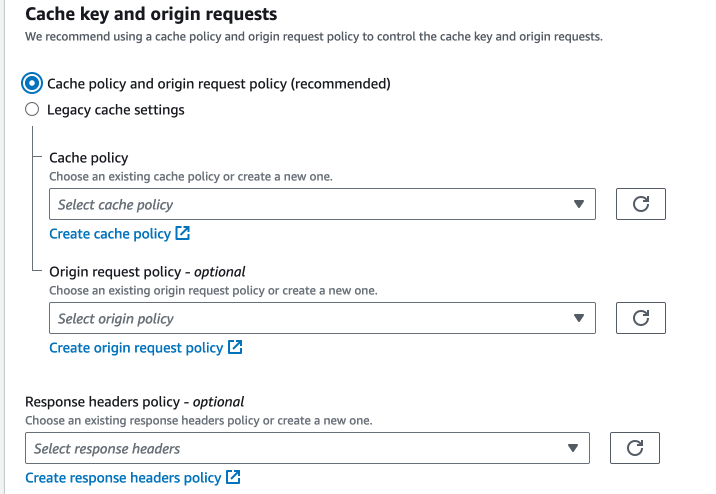Screen dimensions: 716x494
Task: Refresh the origin request policy list
Action: click(x=641, y=318)
